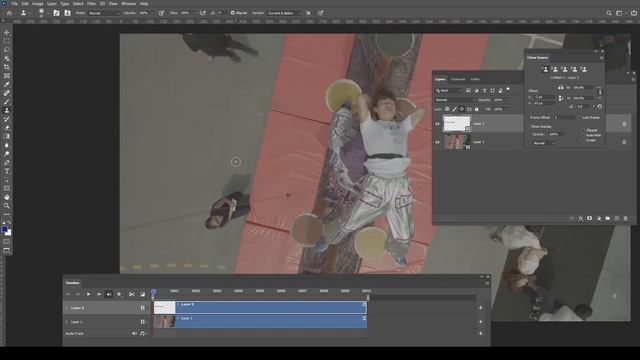This screenshot has width=640, height=360.
Task: Select the Eraser tool
Action: point(7,128)
